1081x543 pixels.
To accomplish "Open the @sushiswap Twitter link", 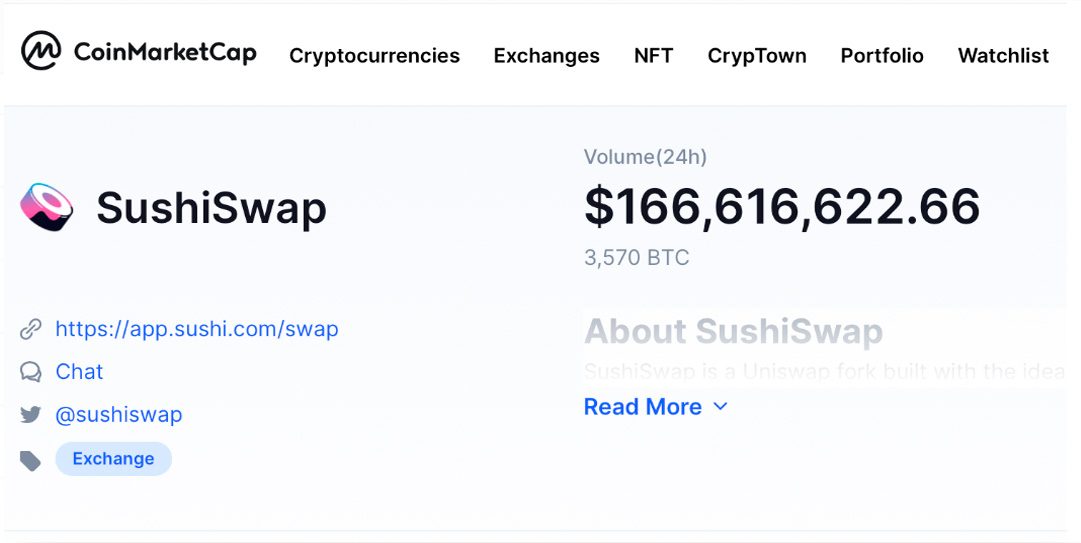I will click(119, 415).
